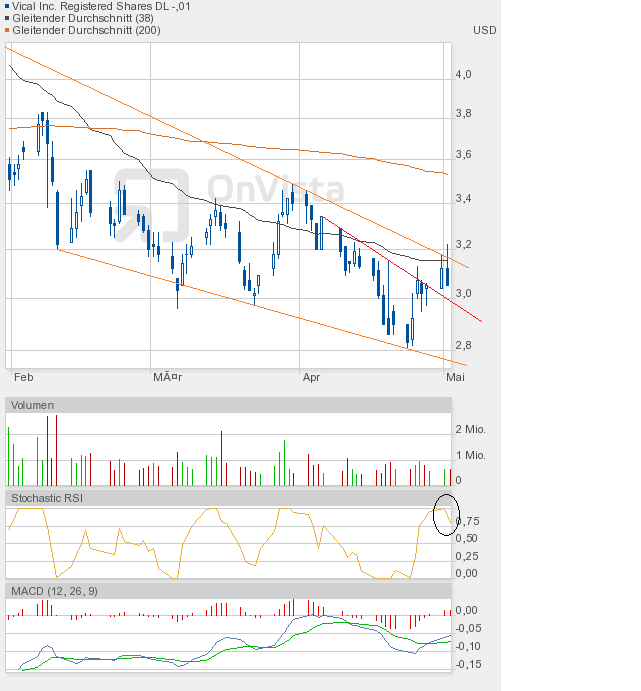Click the -0,15 MACD axis label
The image size is (641, 691).
point(469,664)
